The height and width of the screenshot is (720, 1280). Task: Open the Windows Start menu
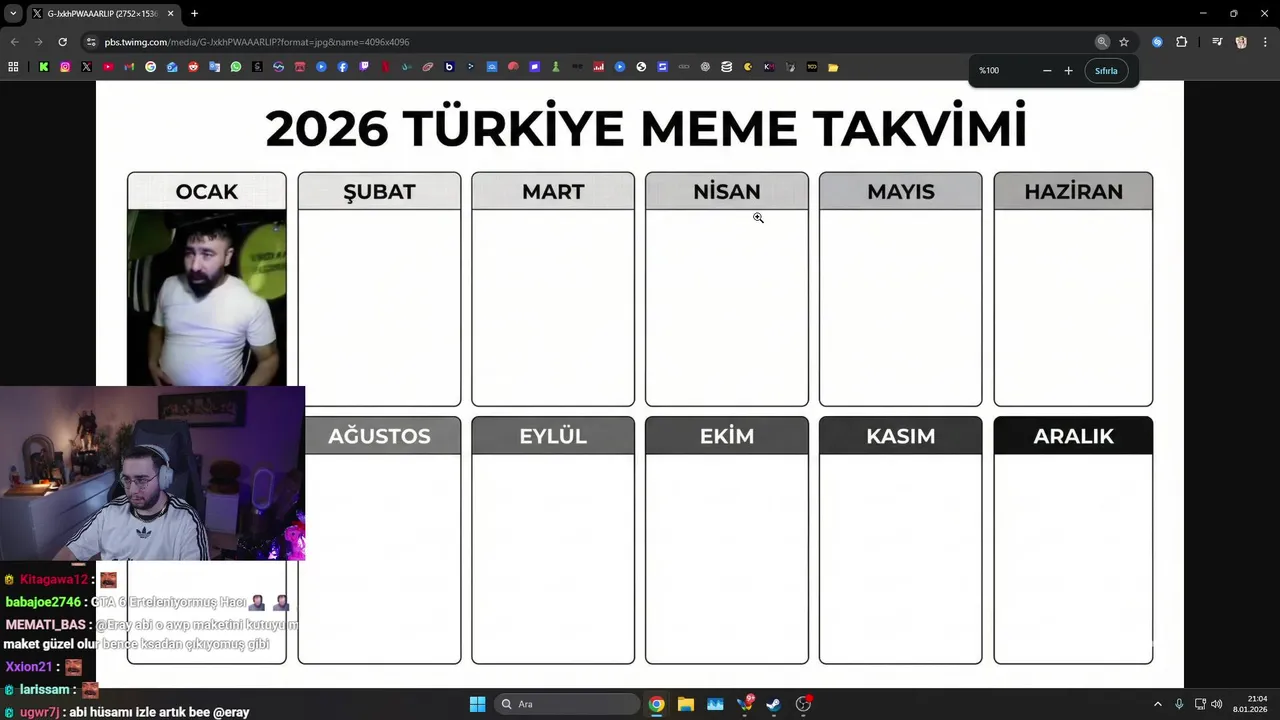477,704
